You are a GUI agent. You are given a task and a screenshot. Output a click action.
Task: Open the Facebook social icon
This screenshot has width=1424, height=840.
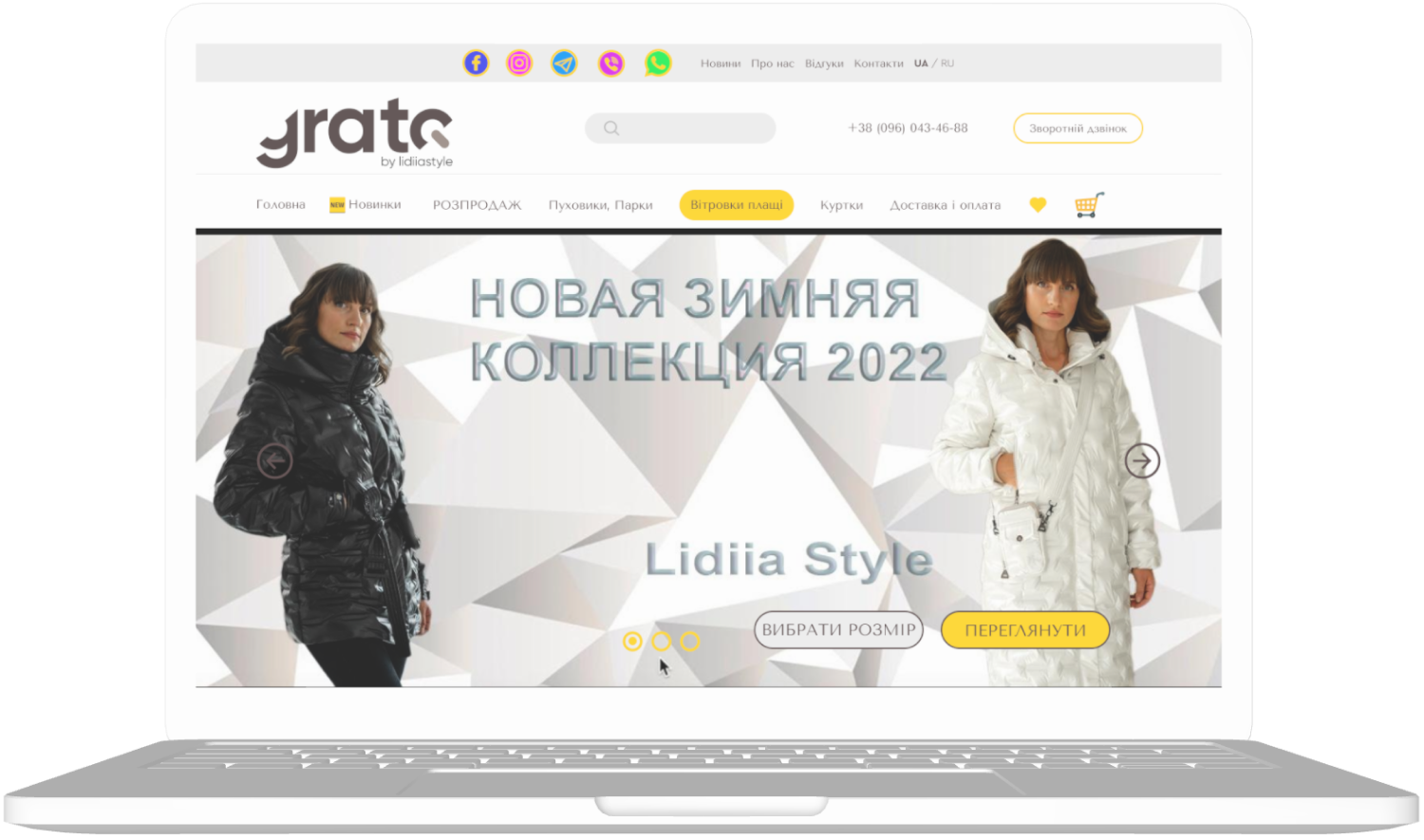tap(476, 64)
